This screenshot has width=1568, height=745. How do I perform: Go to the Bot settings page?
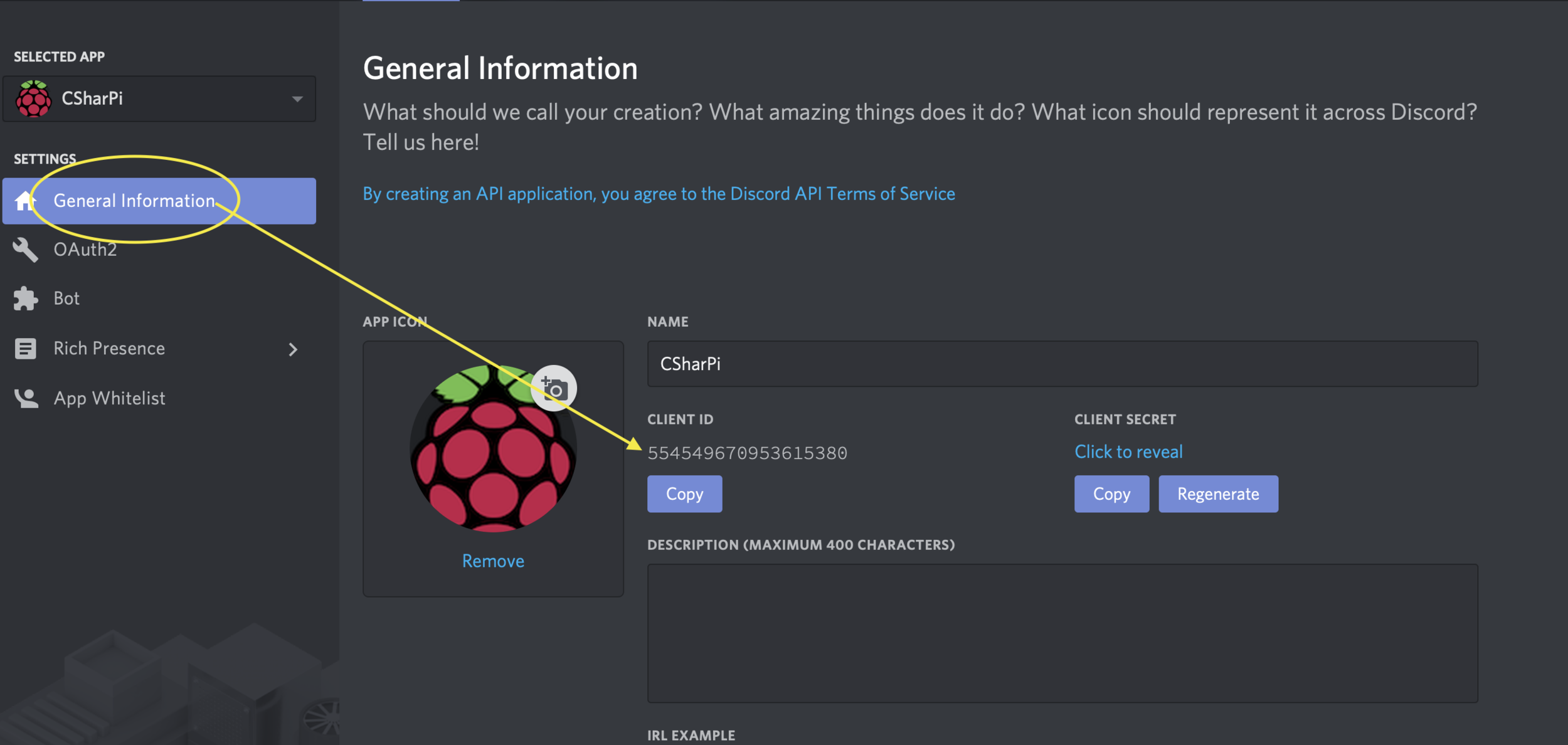pyautogui.click(x=66, y=299)
